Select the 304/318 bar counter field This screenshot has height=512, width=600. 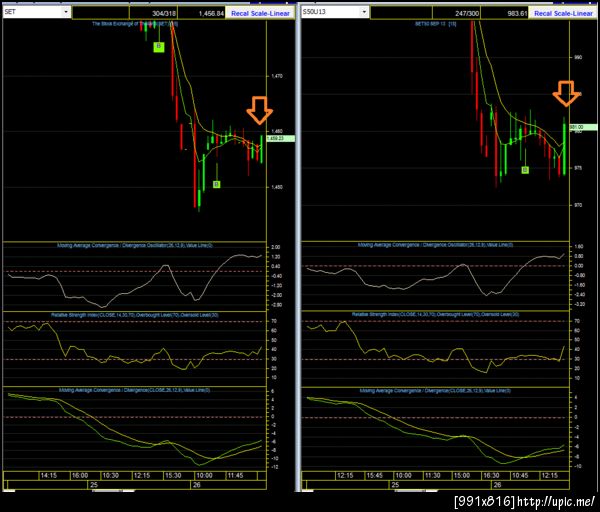coord(153,13)
